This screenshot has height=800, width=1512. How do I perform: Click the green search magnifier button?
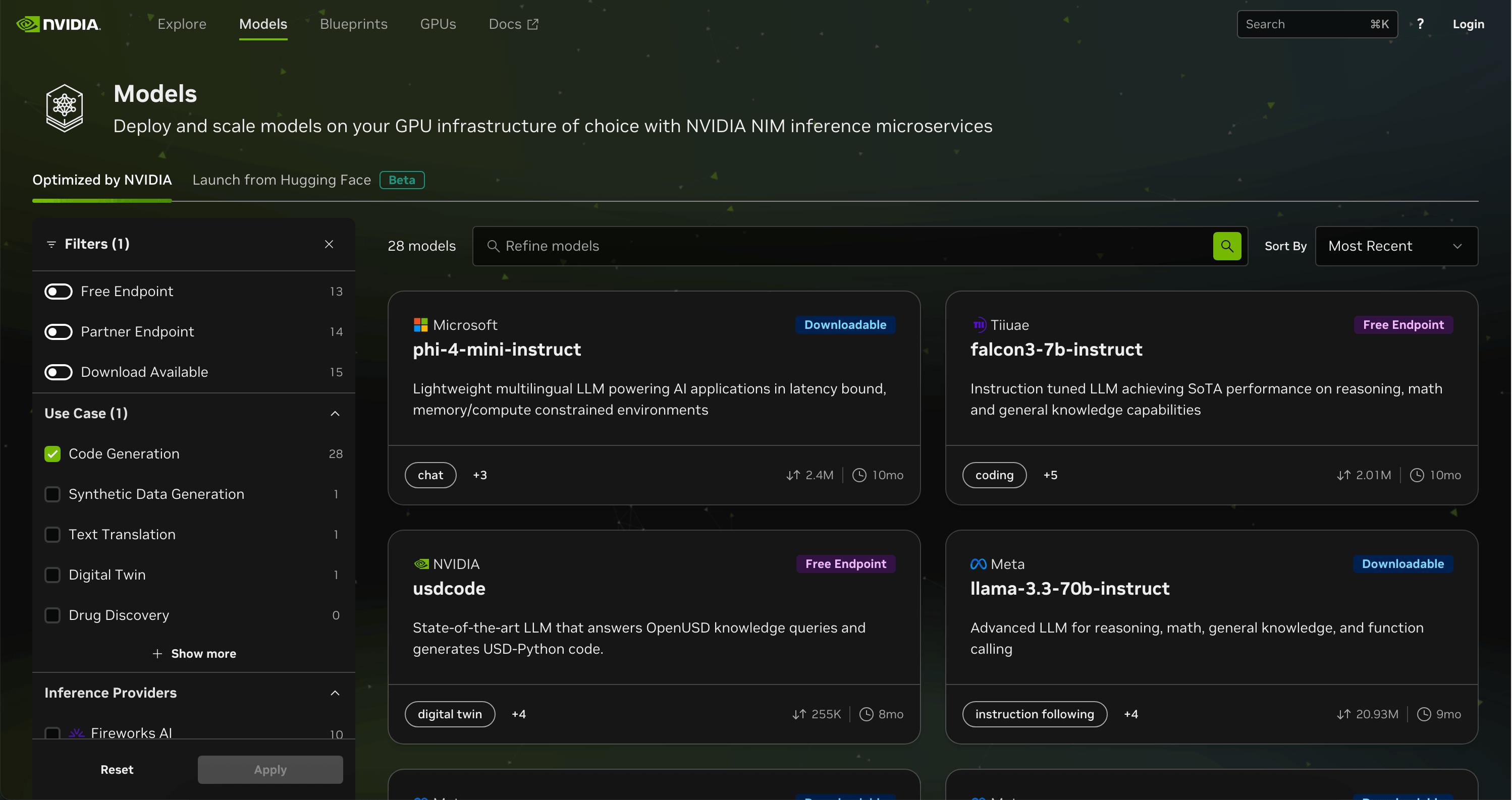tap(1227, 246)
